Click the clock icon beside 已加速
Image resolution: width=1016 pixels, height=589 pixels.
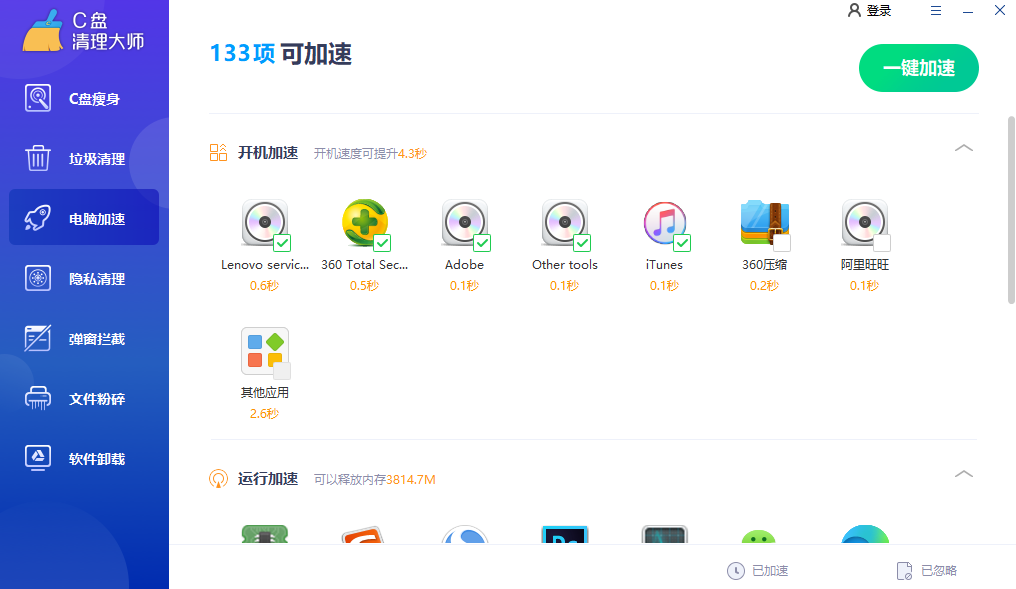click(x=735, y=571)
